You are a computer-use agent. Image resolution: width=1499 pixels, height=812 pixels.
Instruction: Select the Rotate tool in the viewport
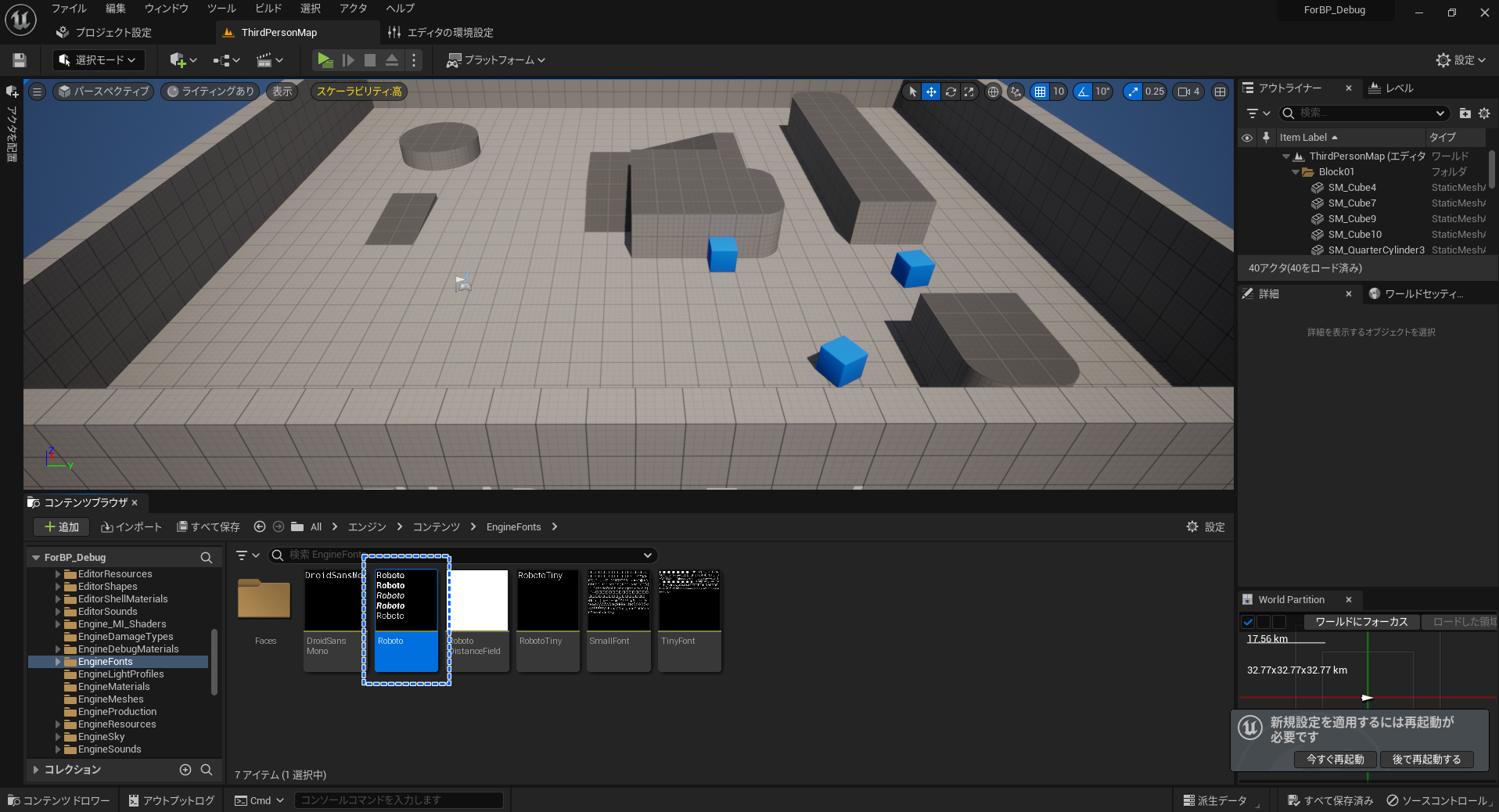950,92
